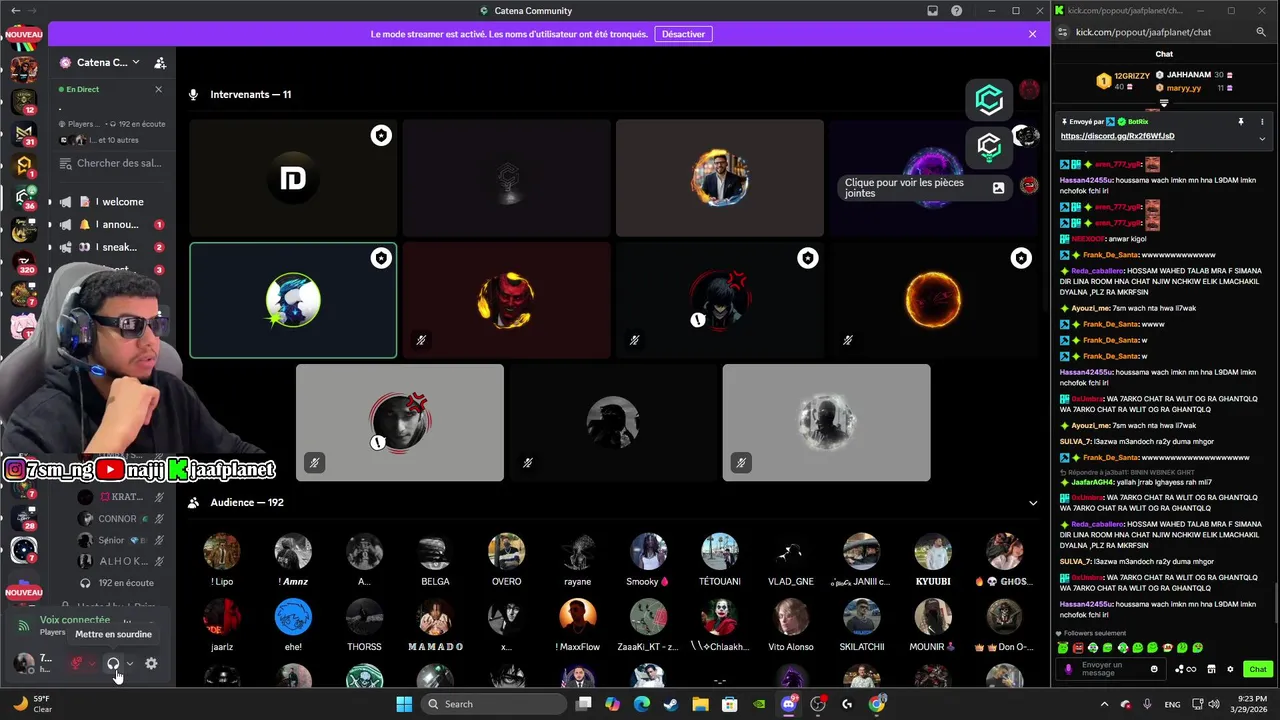Open the image attachment icon in the tooltip

[x=998, y=188]
